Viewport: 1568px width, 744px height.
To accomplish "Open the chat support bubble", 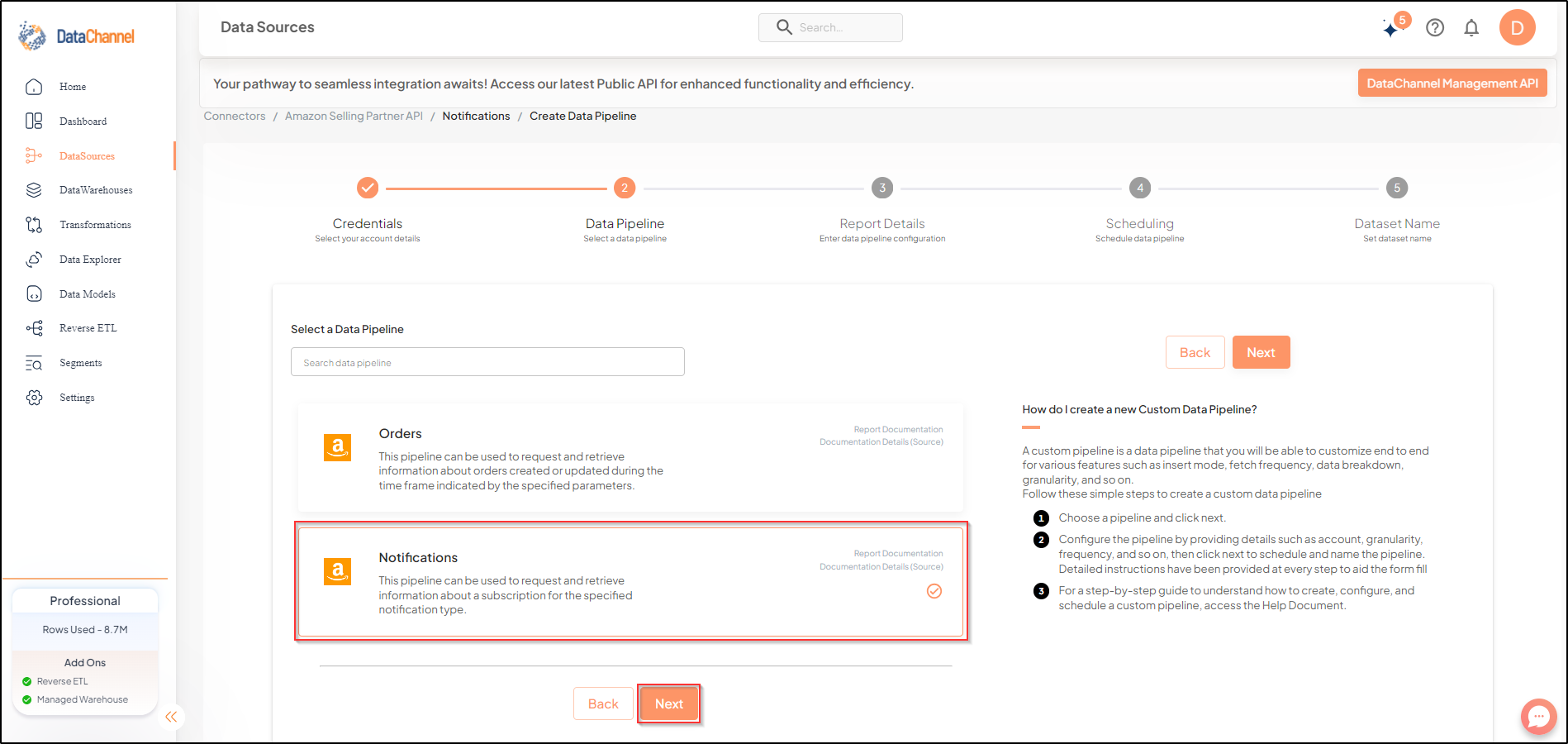I will (1538, 717).
